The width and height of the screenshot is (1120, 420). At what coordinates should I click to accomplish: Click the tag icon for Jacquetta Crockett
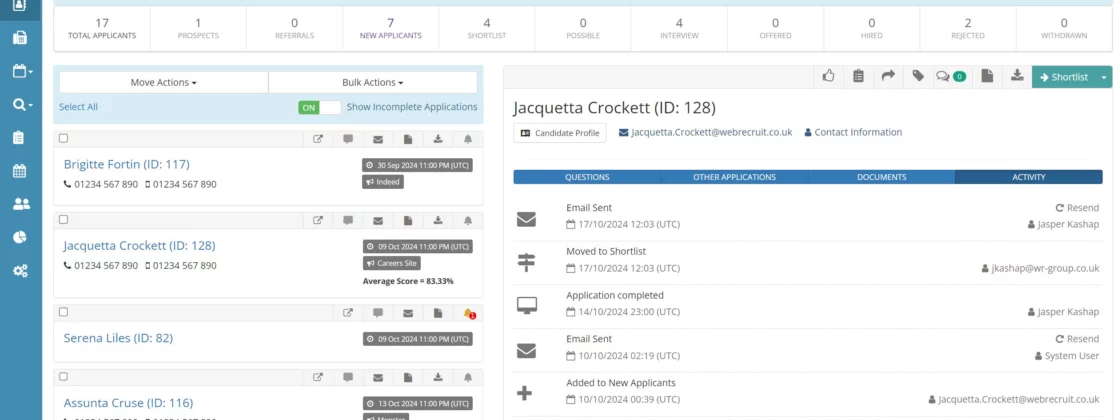click(x=917, y=76)
